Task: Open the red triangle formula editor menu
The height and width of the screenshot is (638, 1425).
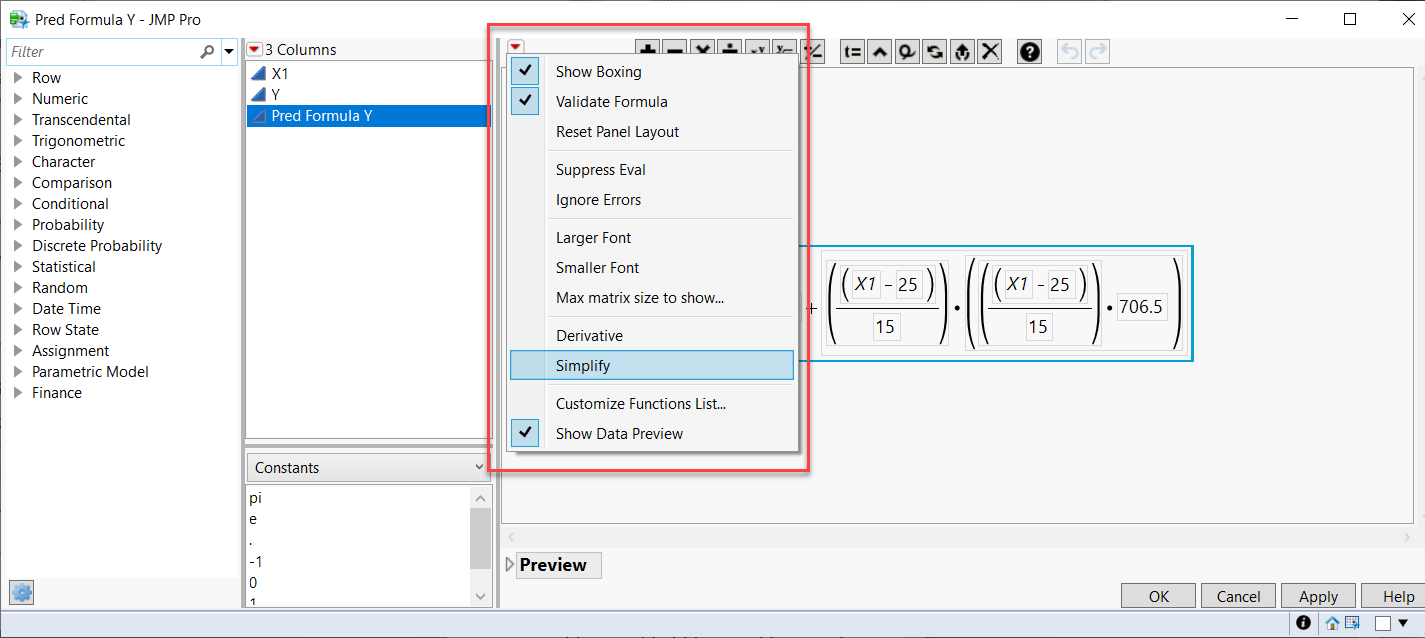Action: (x=514, y=46)
